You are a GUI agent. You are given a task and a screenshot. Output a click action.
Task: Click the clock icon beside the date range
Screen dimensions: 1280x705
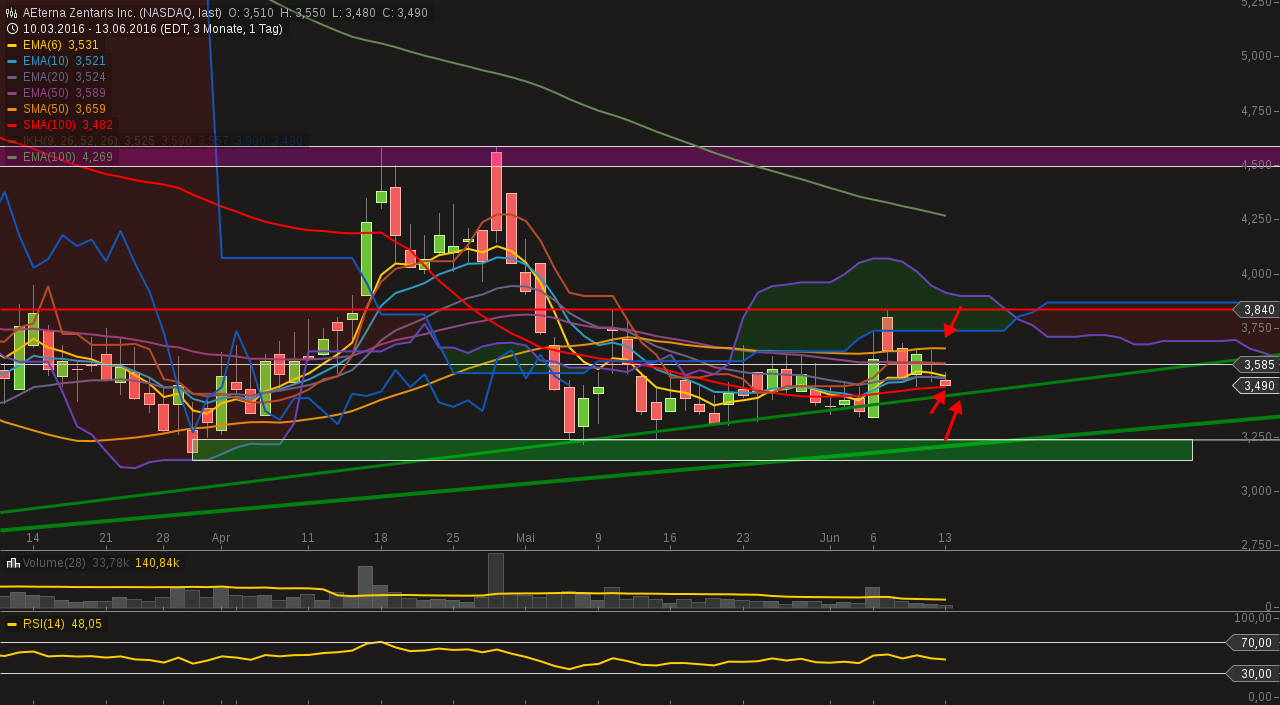pyautogui.click(x=12, y=29)
